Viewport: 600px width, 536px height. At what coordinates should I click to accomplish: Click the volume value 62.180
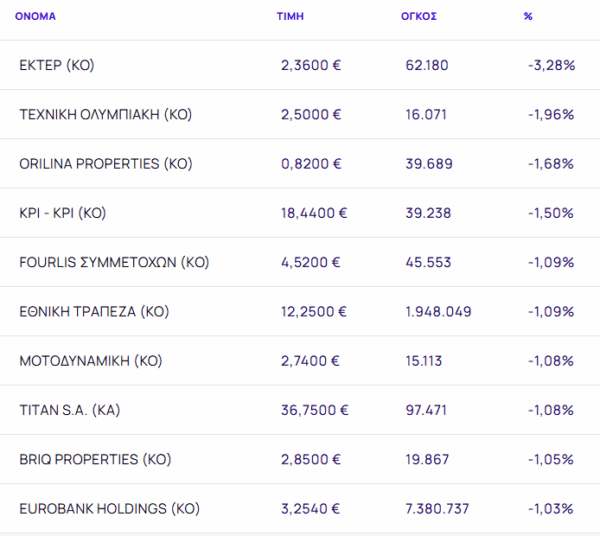(x=427, y=65)
